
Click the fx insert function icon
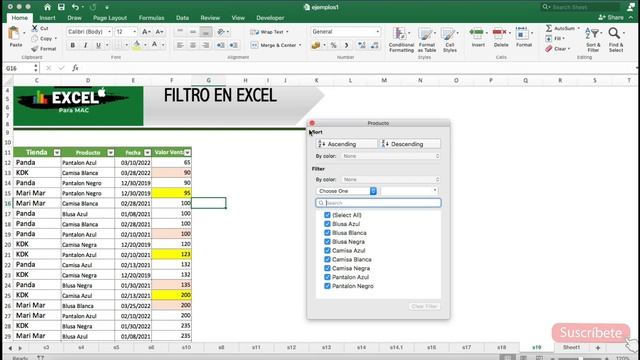[75, 68]
